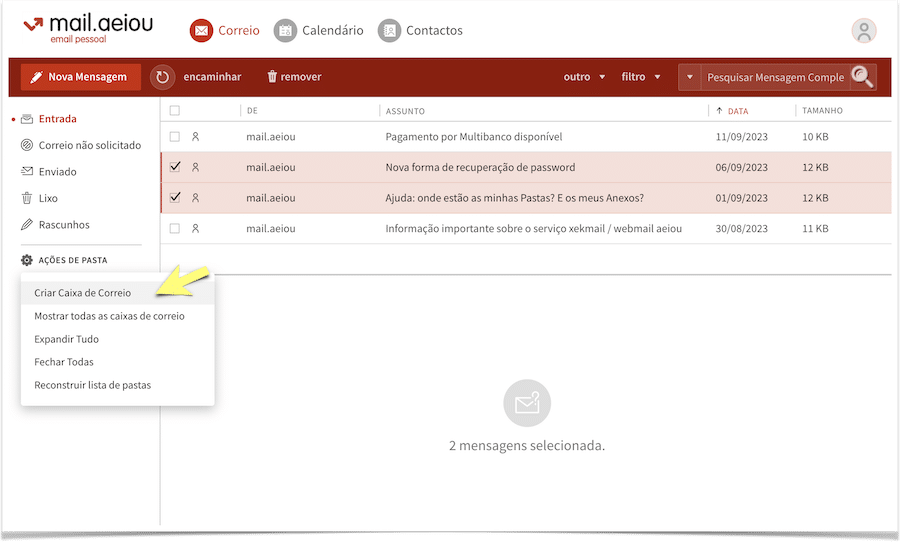Toggle the select-all checkbox in header
This screenshot has height=542, width=900.
[x=175, y=111]
